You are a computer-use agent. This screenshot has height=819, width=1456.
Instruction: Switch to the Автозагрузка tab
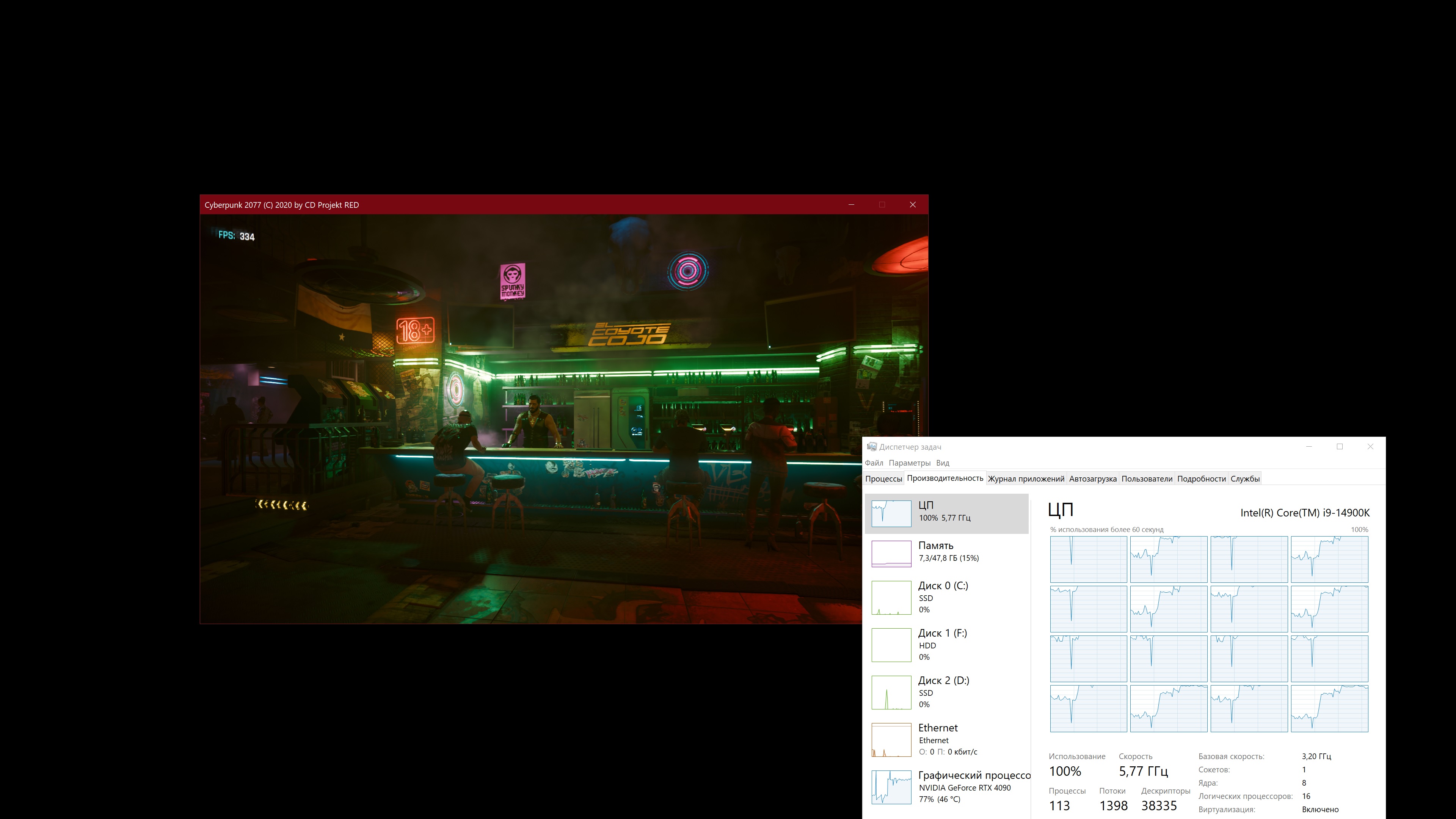click(x=1092, y=479)
